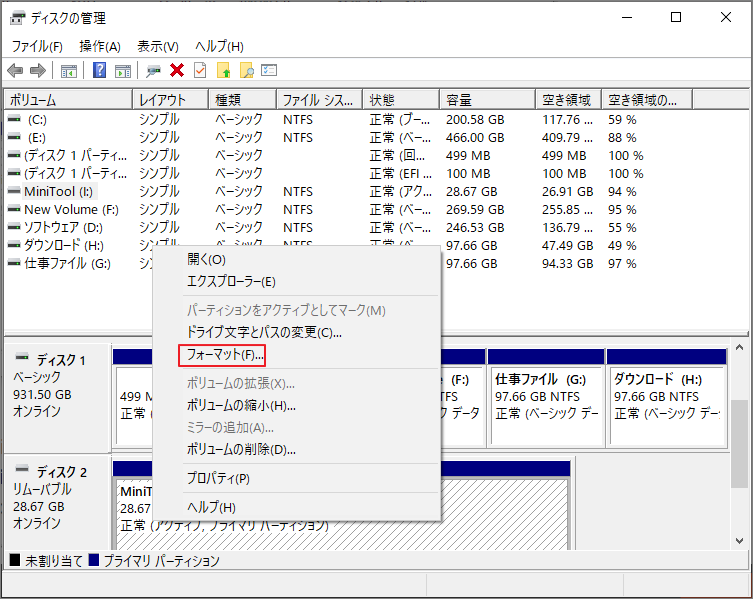Open the ヘルプ(H) menu in menu bar
The height and width of the screenshot is (599, 753).
tap(219, 46)
